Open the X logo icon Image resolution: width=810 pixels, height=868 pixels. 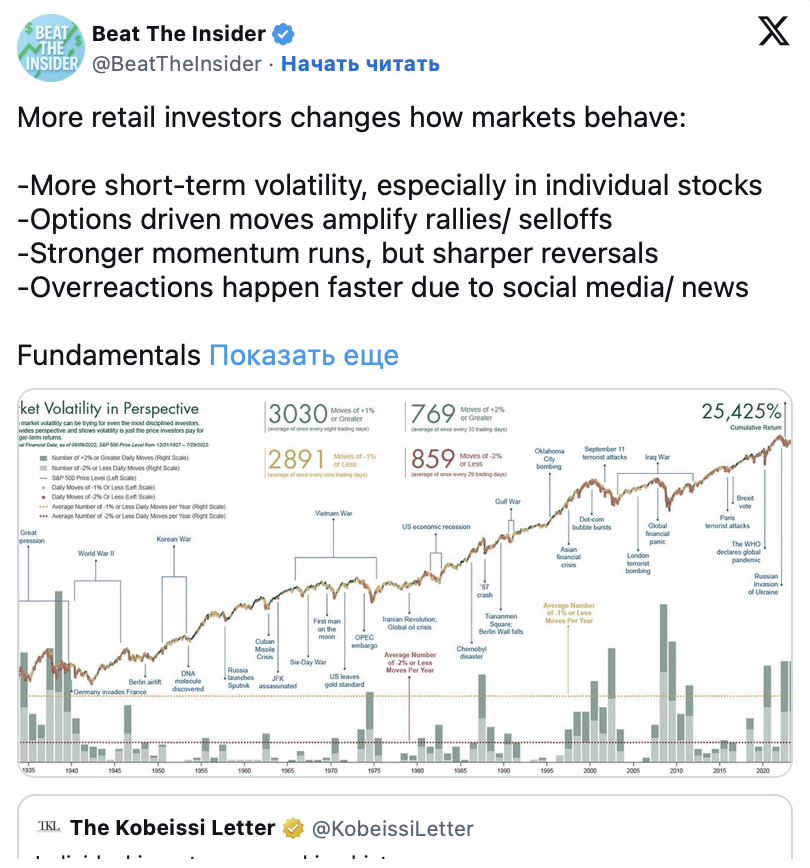pyautogui.click(x=773, y=31)
